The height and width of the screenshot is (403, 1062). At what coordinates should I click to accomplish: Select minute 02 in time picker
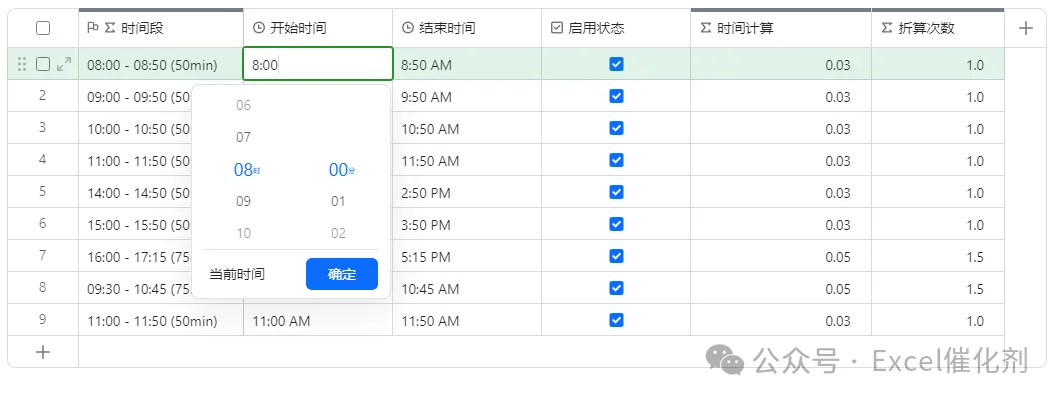pyautogui.click(x=338, y=234)
